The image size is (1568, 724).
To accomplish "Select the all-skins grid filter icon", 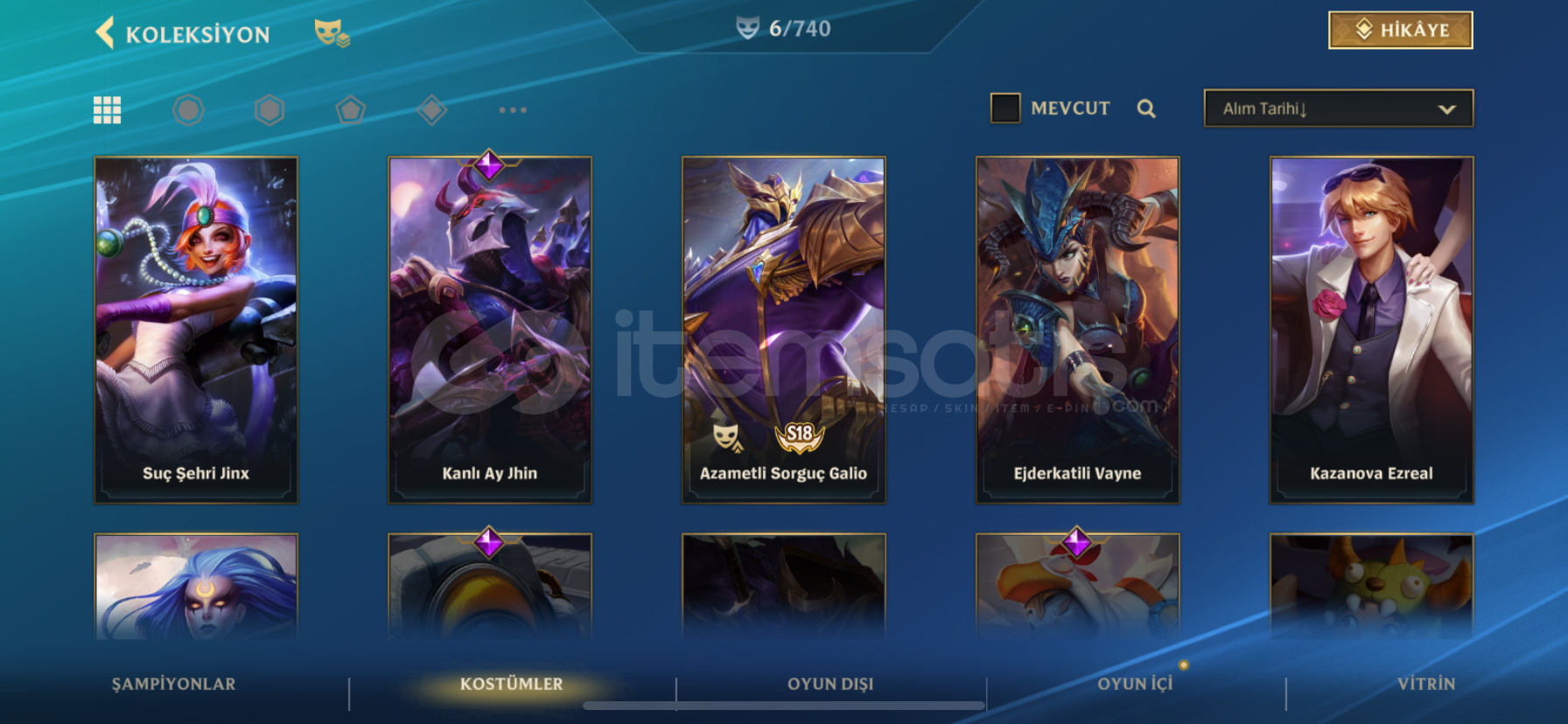I will pyautogui.click(x=107, y=110).
